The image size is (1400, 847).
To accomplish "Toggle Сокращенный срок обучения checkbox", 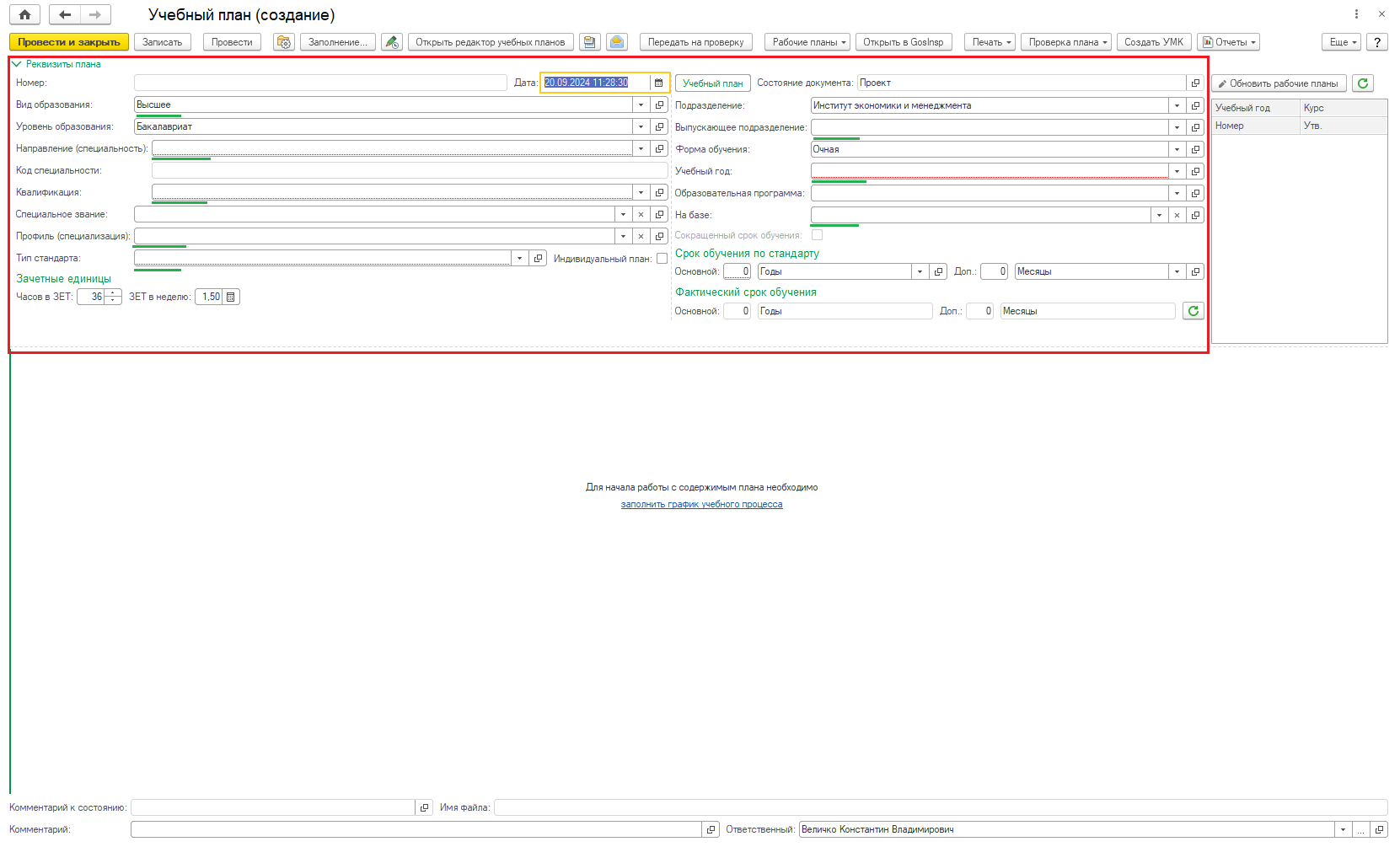I will (817, 235).
